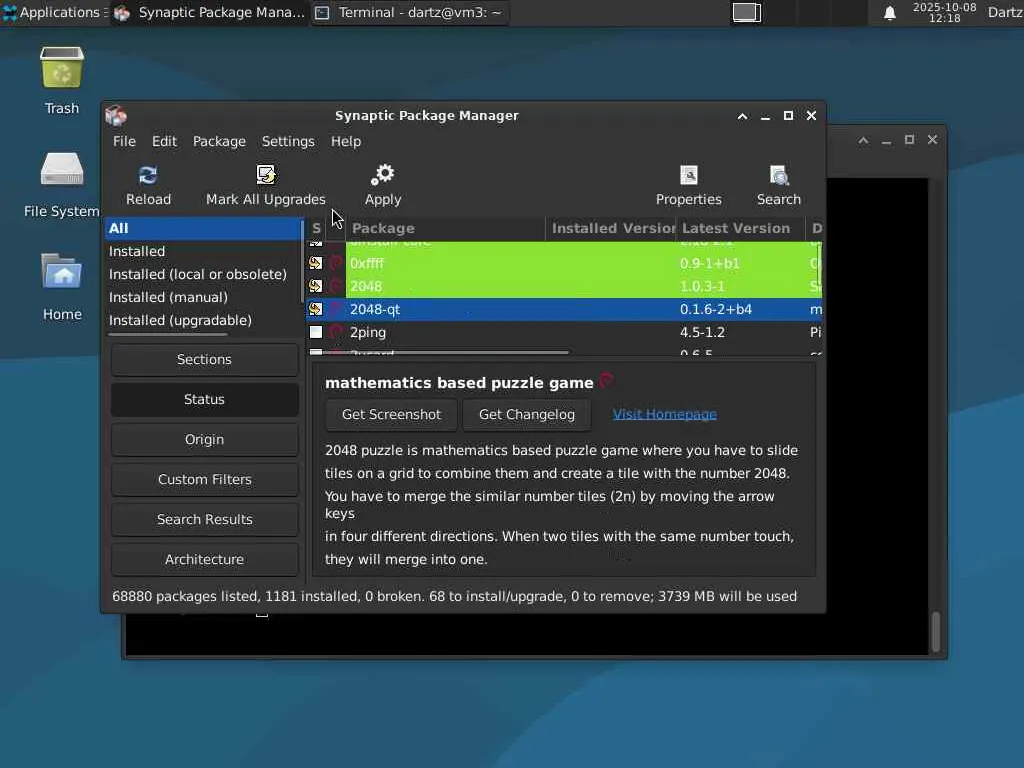Image resolution: width=1024 pixels, height=768 pixels.
Task: Select the 0xffff package name
Action: point(367,263)
